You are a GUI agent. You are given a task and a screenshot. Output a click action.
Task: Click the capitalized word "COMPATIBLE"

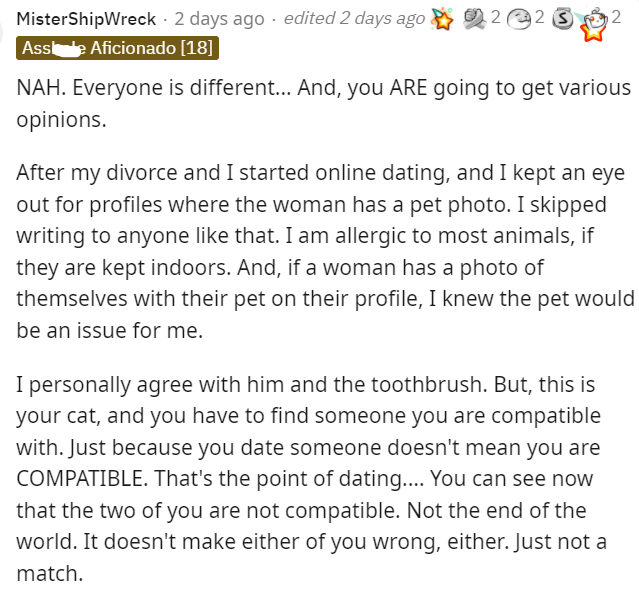point(84,478)
